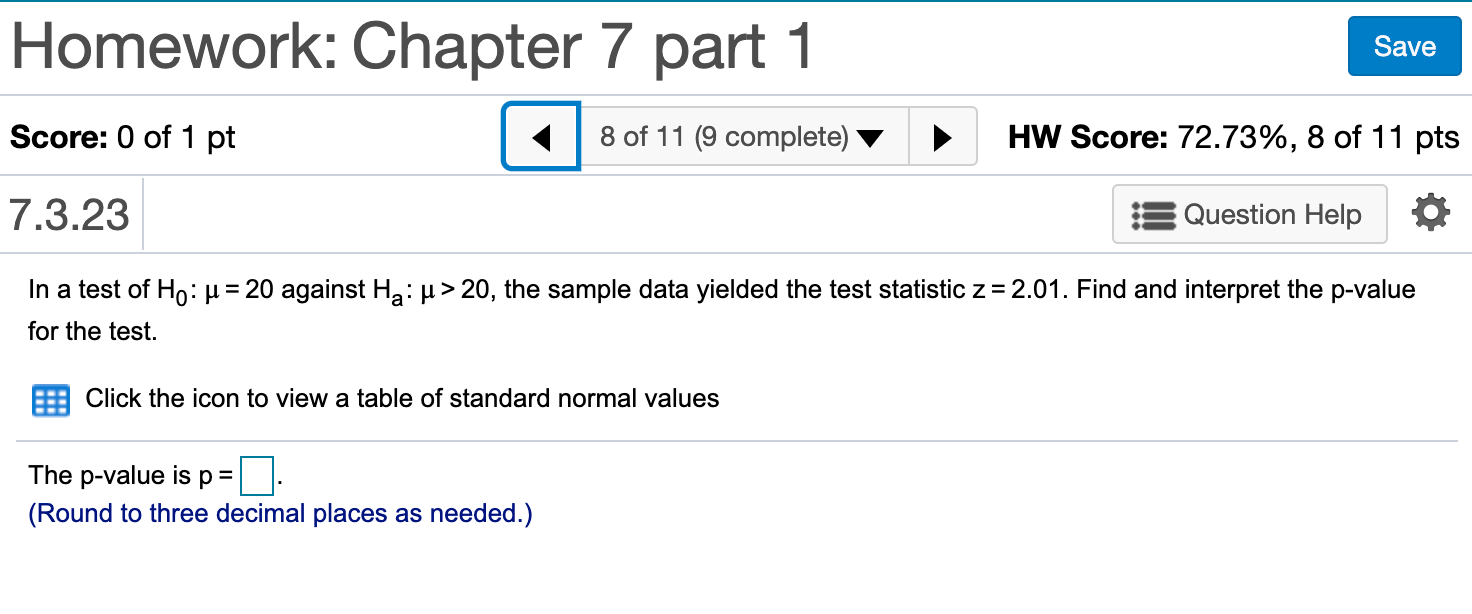Viewport: 1472px width, 614px height.
Task: Open the gear settings icon
Action: coord(1429,213)
